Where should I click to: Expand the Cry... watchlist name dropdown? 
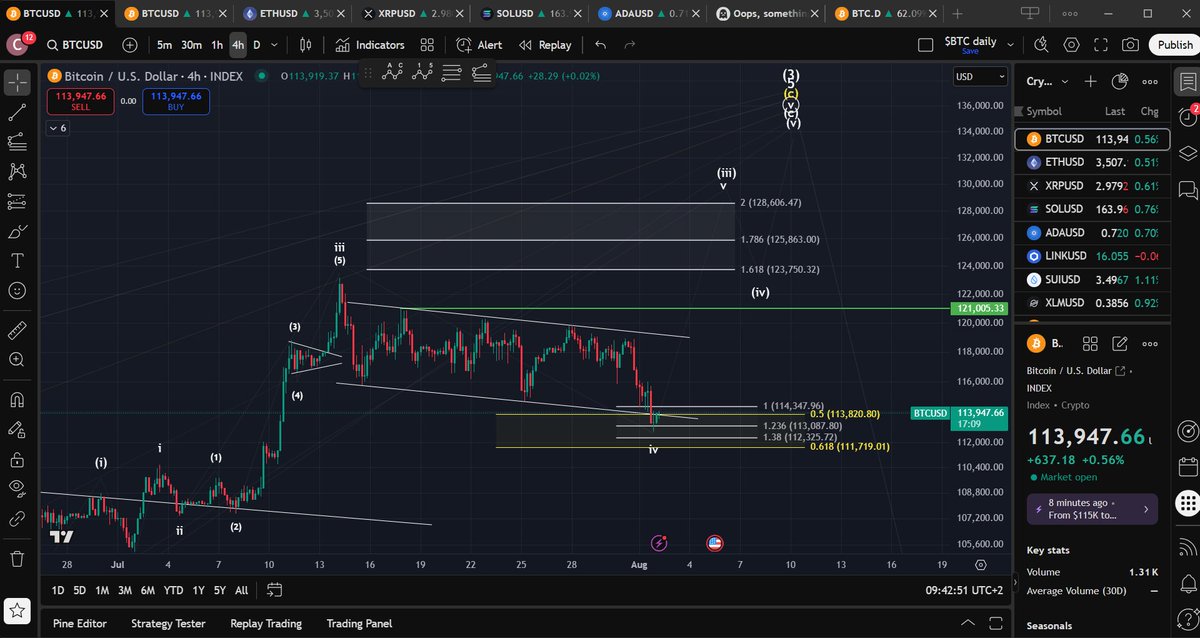pyautogui.click(x=1048, y=82)
